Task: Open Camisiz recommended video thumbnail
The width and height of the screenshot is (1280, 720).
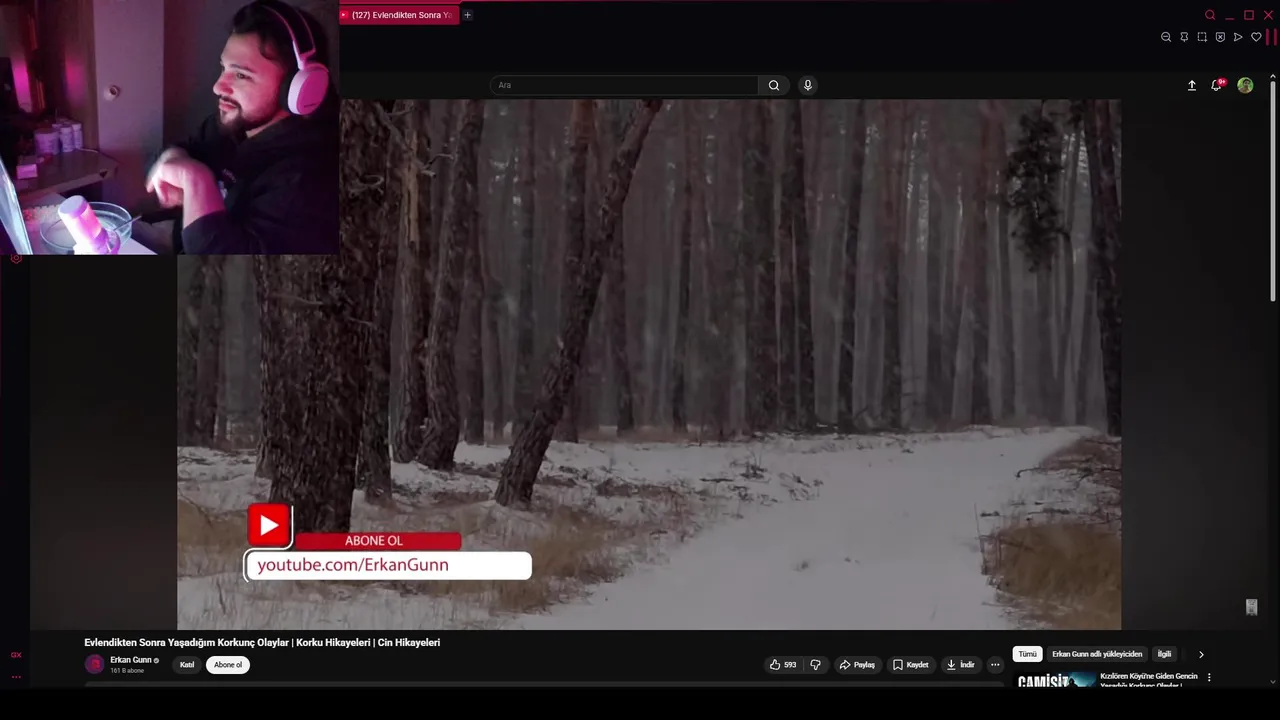Action: (1056, 681)
